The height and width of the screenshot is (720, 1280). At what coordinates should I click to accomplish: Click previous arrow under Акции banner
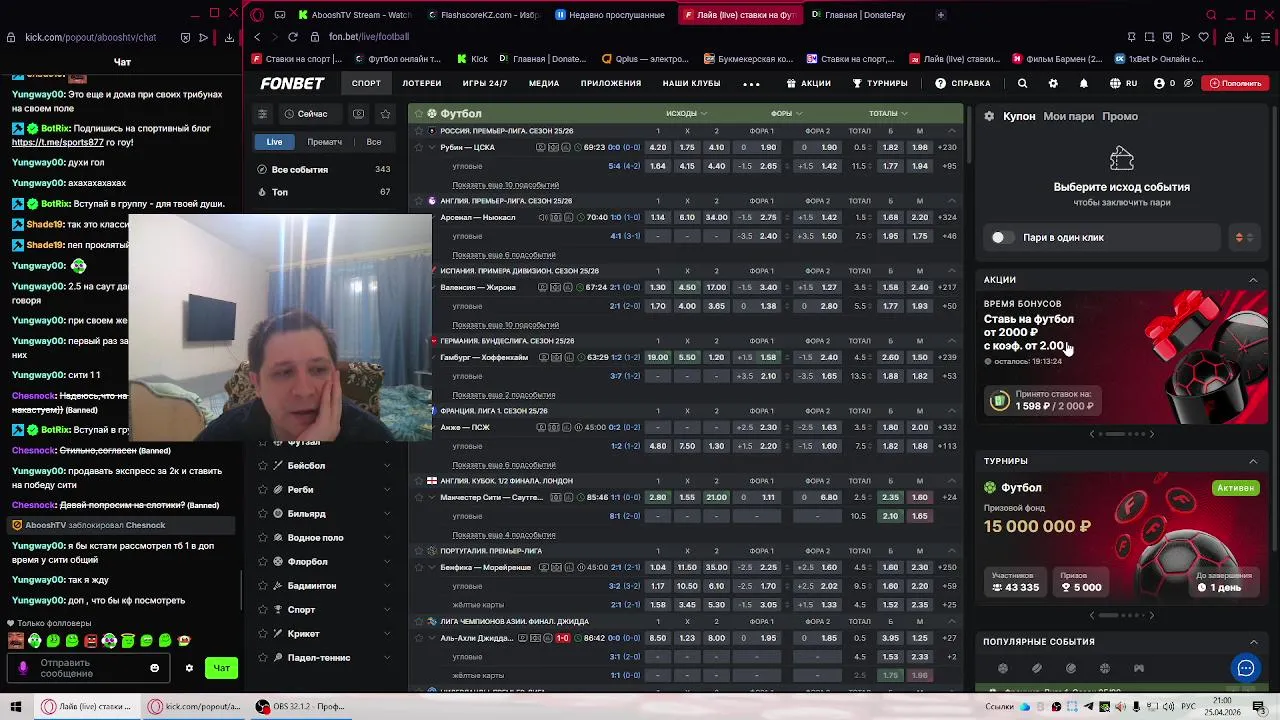tap(1092, 434)
